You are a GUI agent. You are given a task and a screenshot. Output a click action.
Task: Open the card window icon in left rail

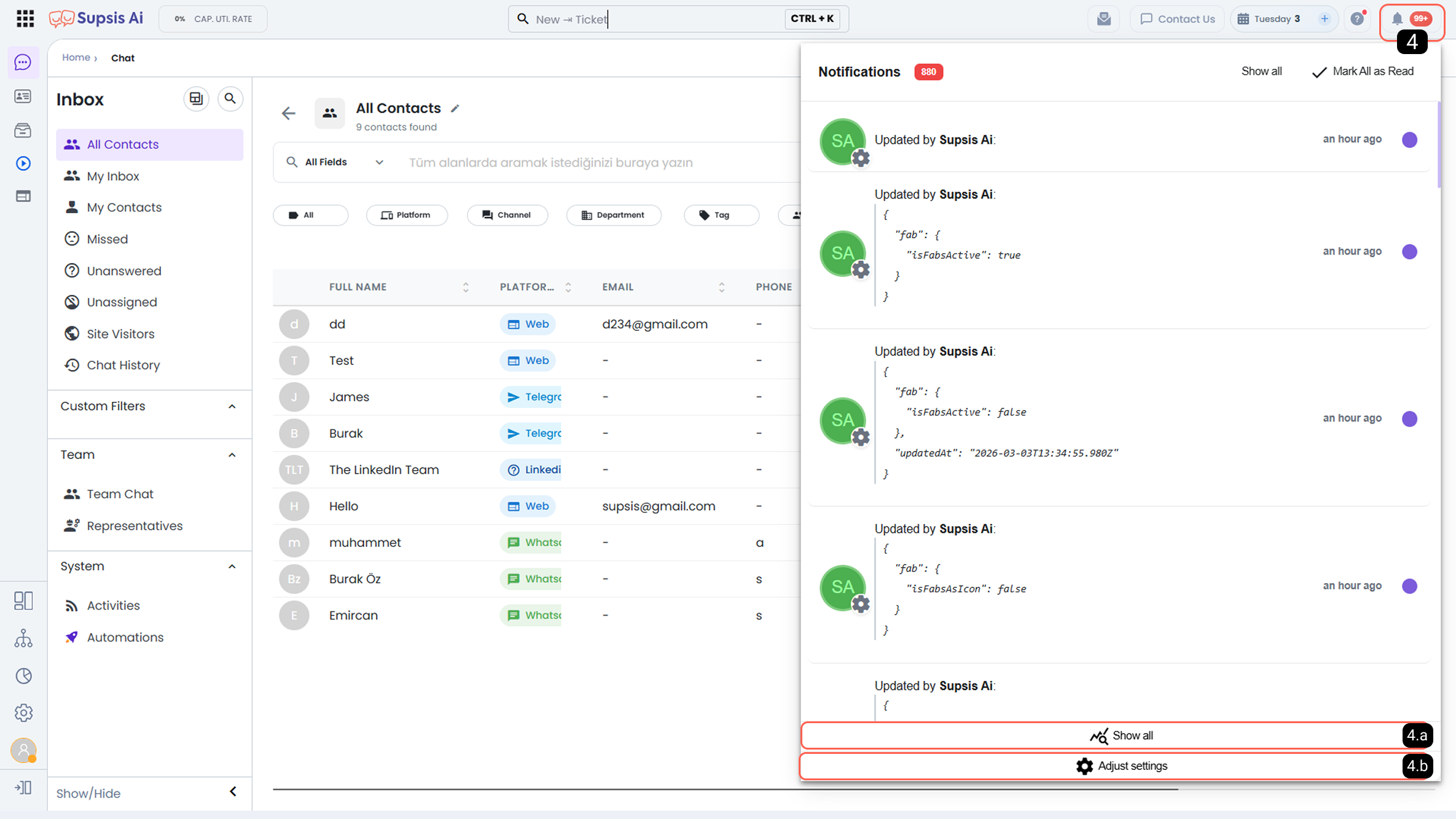pos(23,197)
